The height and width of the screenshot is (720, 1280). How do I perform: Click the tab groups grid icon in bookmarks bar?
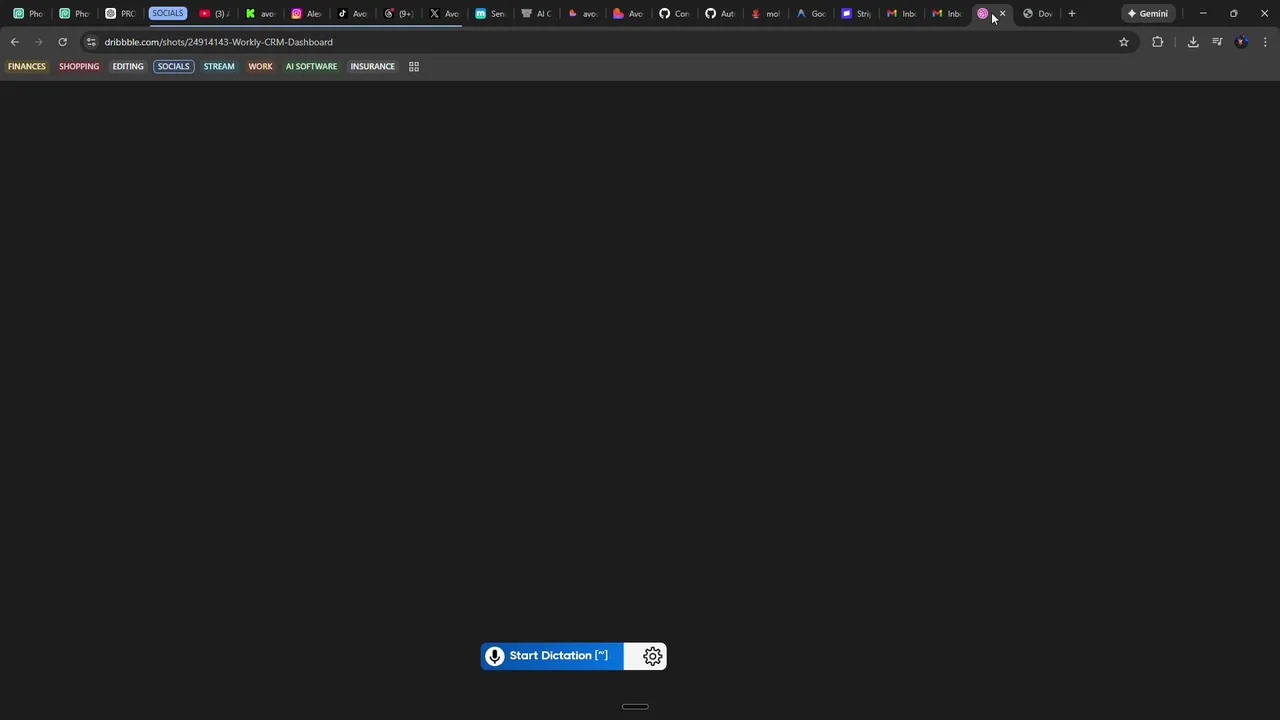click(414, 66)
